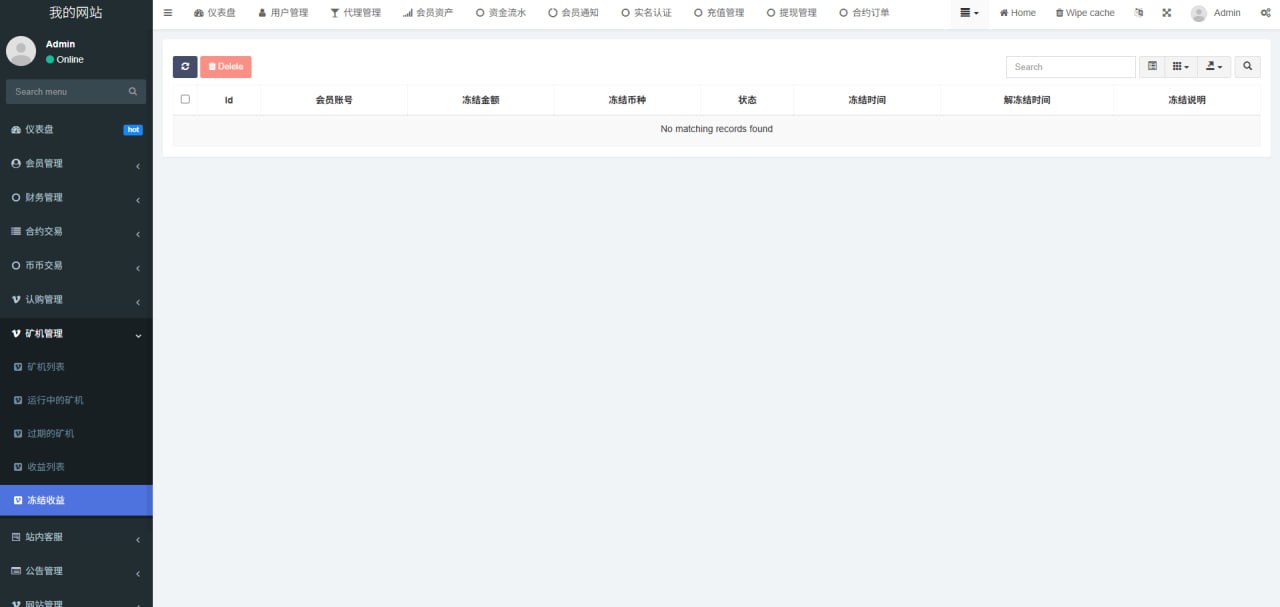Open the columns visibility dropdown

[x=1180, y=67]
